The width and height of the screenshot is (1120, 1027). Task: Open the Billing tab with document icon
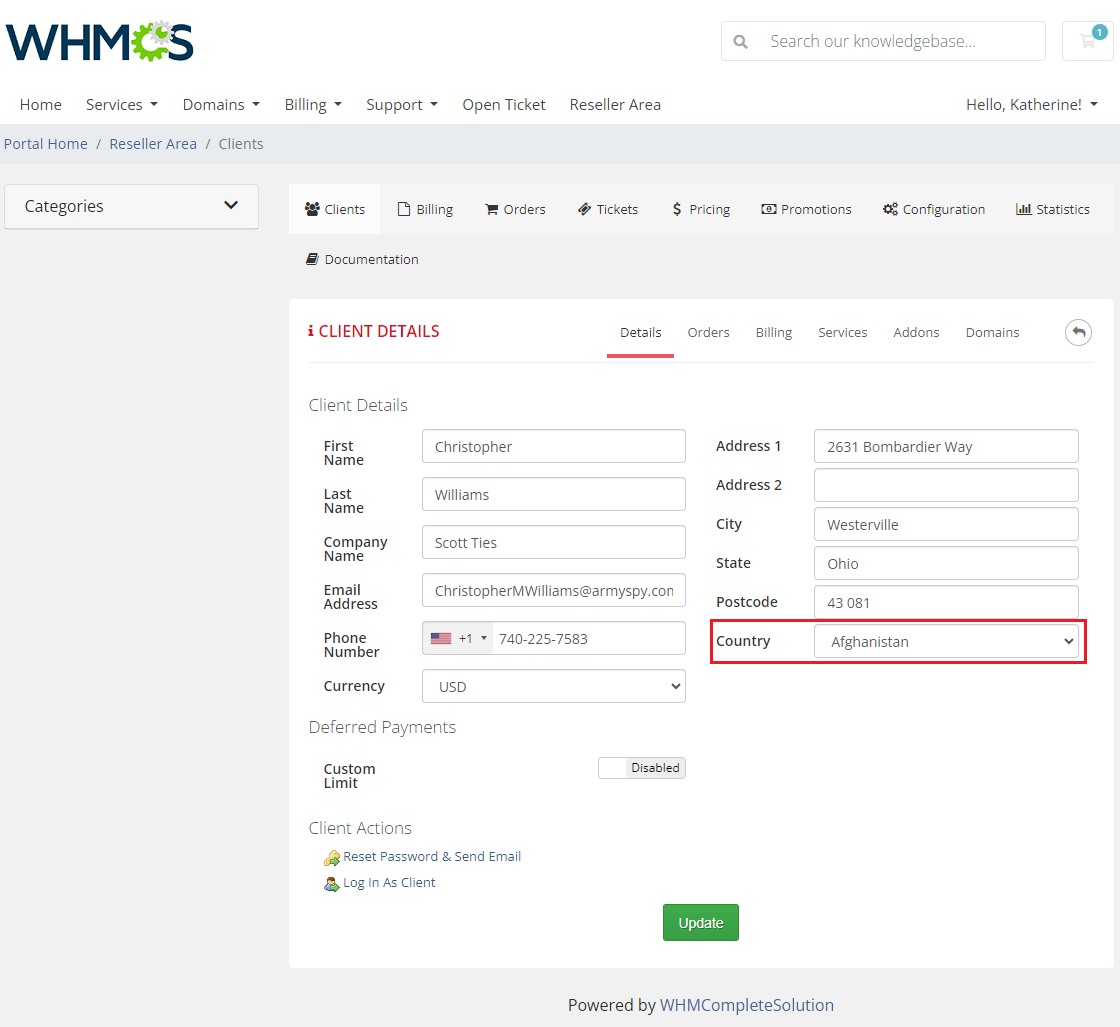(x=425, y=209)
